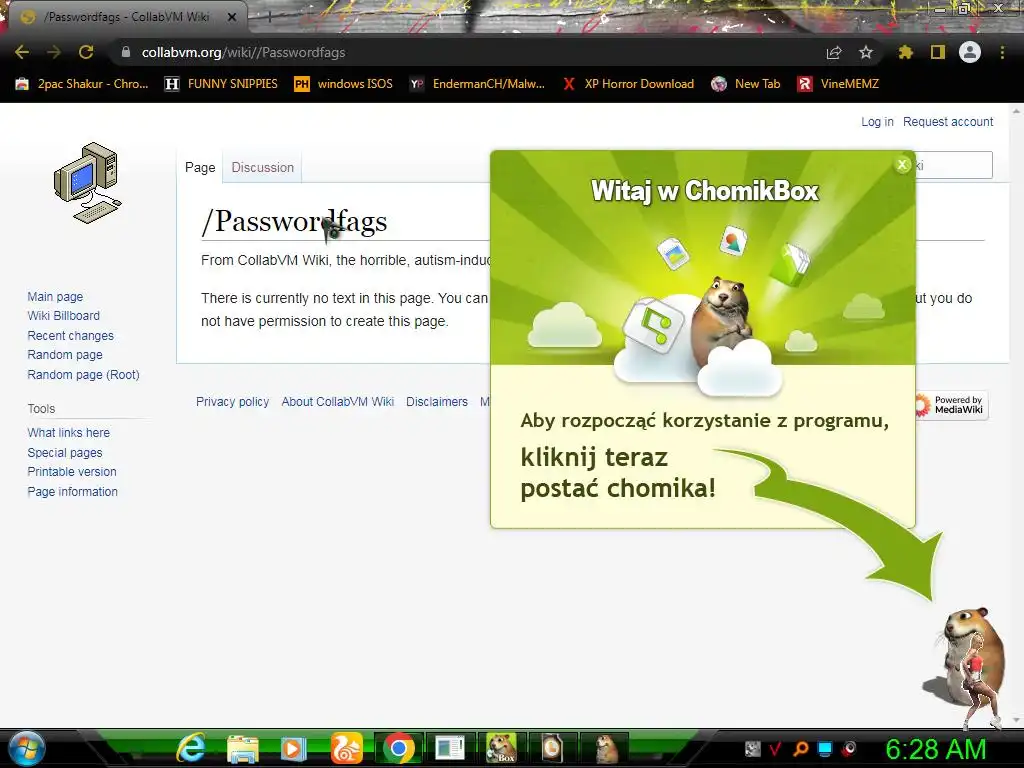Open the hamster app taskbar icon

[605, 748]
